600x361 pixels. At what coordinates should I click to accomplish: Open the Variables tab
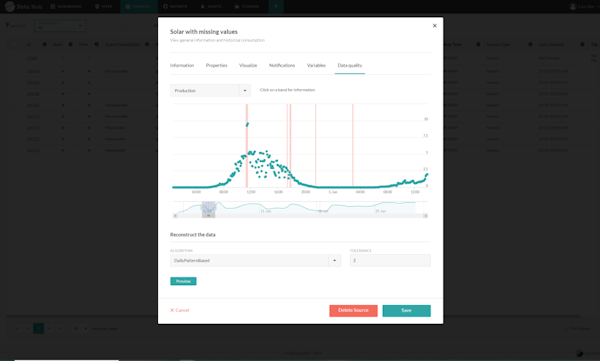(316, 65)
